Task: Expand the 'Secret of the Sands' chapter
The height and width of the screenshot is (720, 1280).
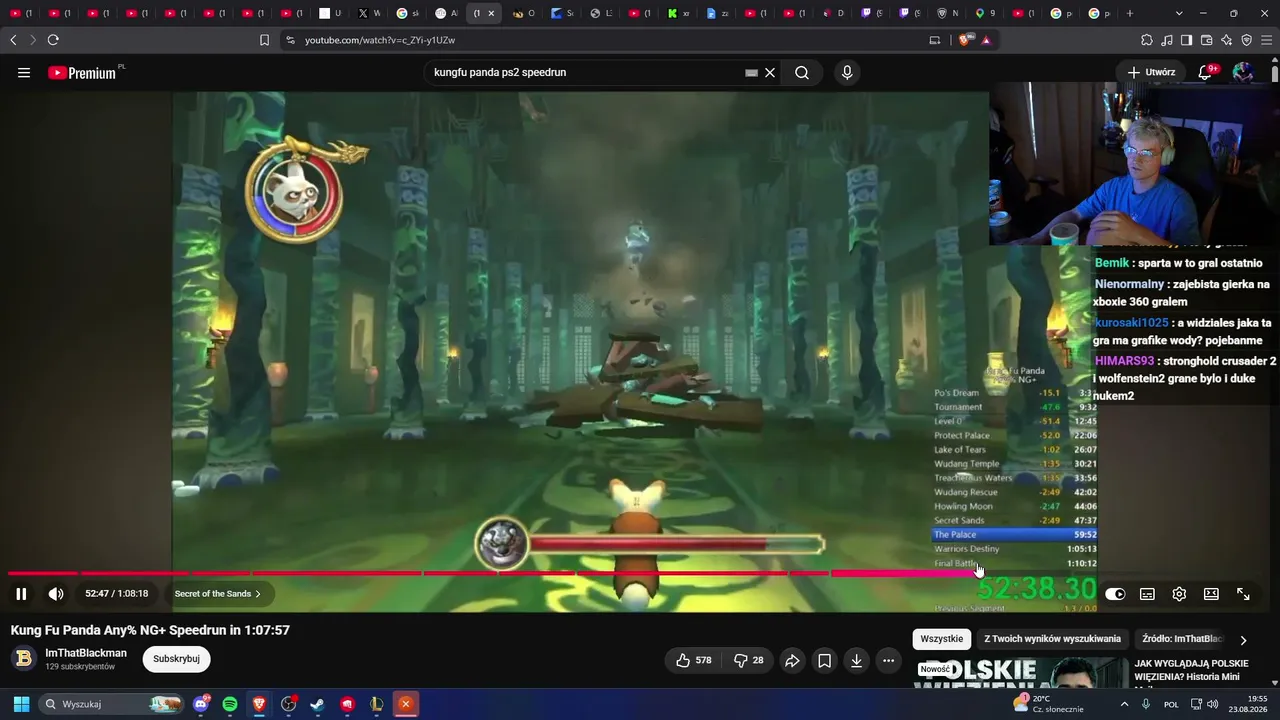Action: point(217,594)
